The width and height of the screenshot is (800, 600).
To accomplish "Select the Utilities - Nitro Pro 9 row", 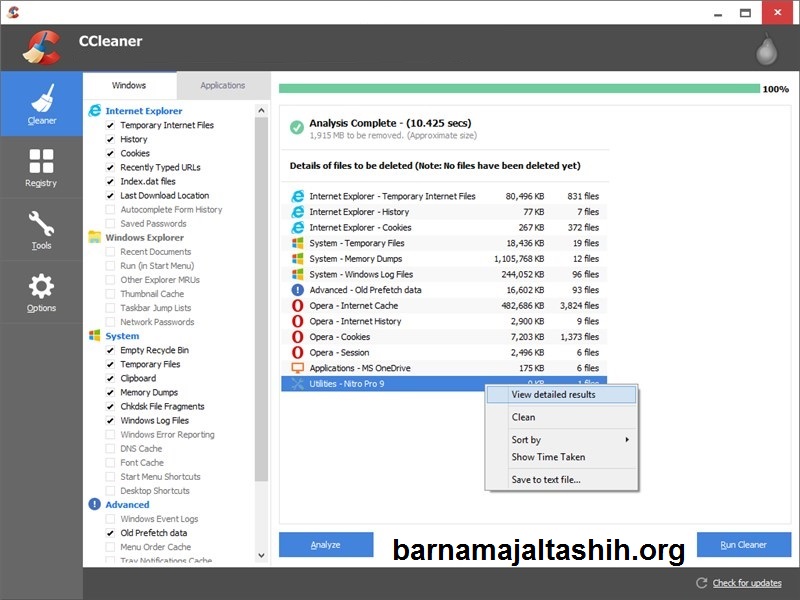I will 444,384.
